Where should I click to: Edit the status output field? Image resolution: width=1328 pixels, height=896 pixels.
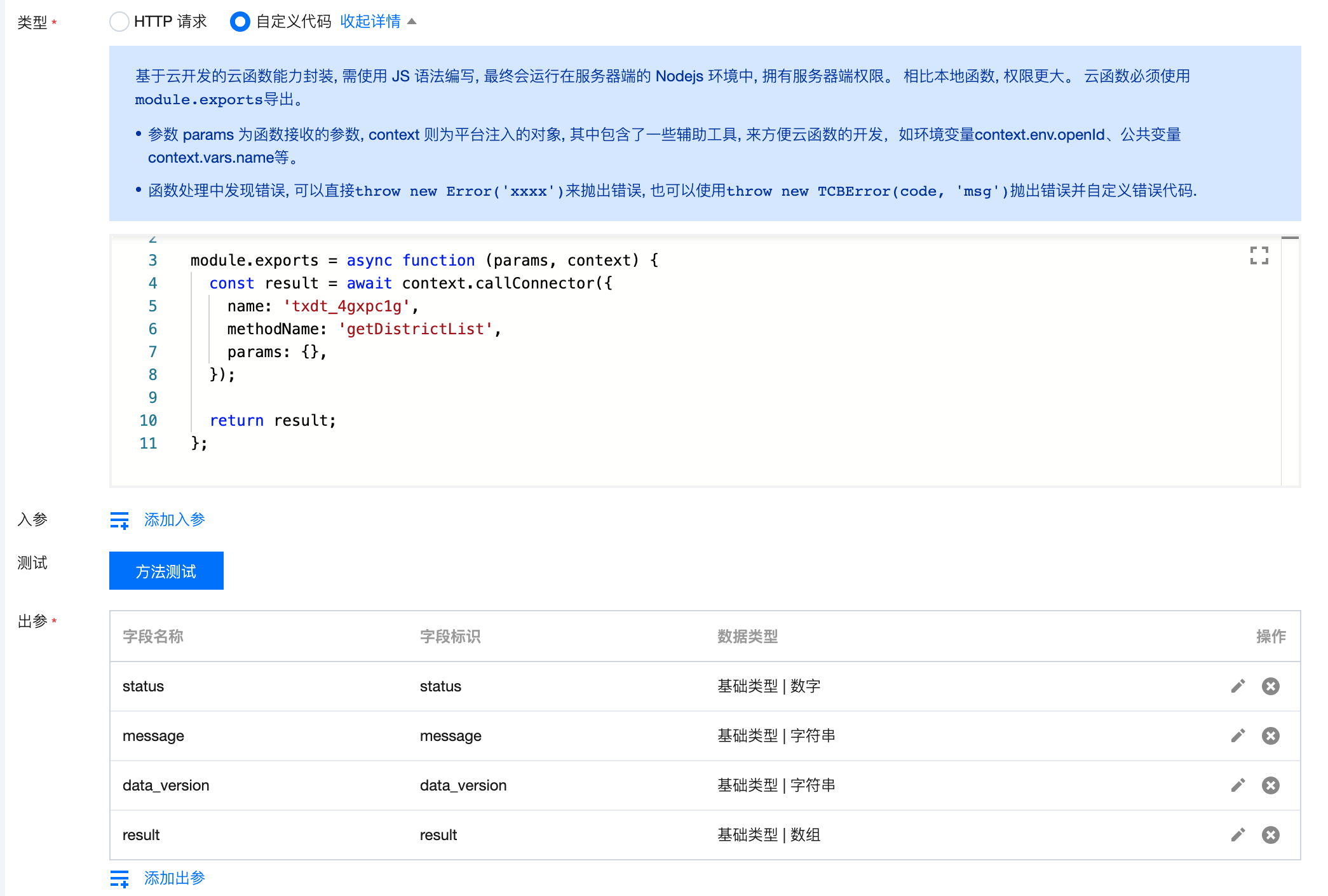[1238, 686]
